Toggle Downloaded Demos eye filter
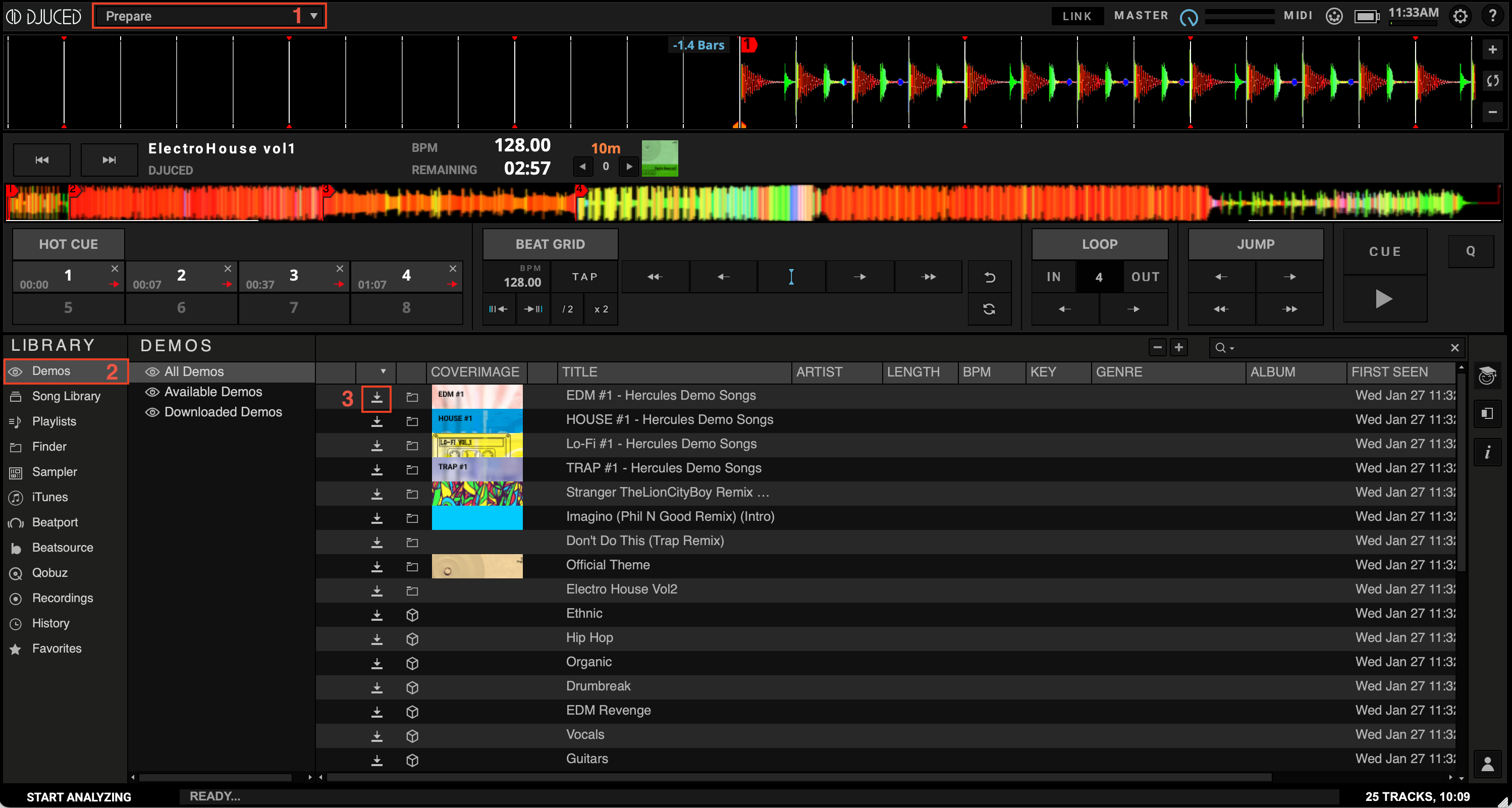Viewport: 1512px width, 808px height. click(152, 412)
